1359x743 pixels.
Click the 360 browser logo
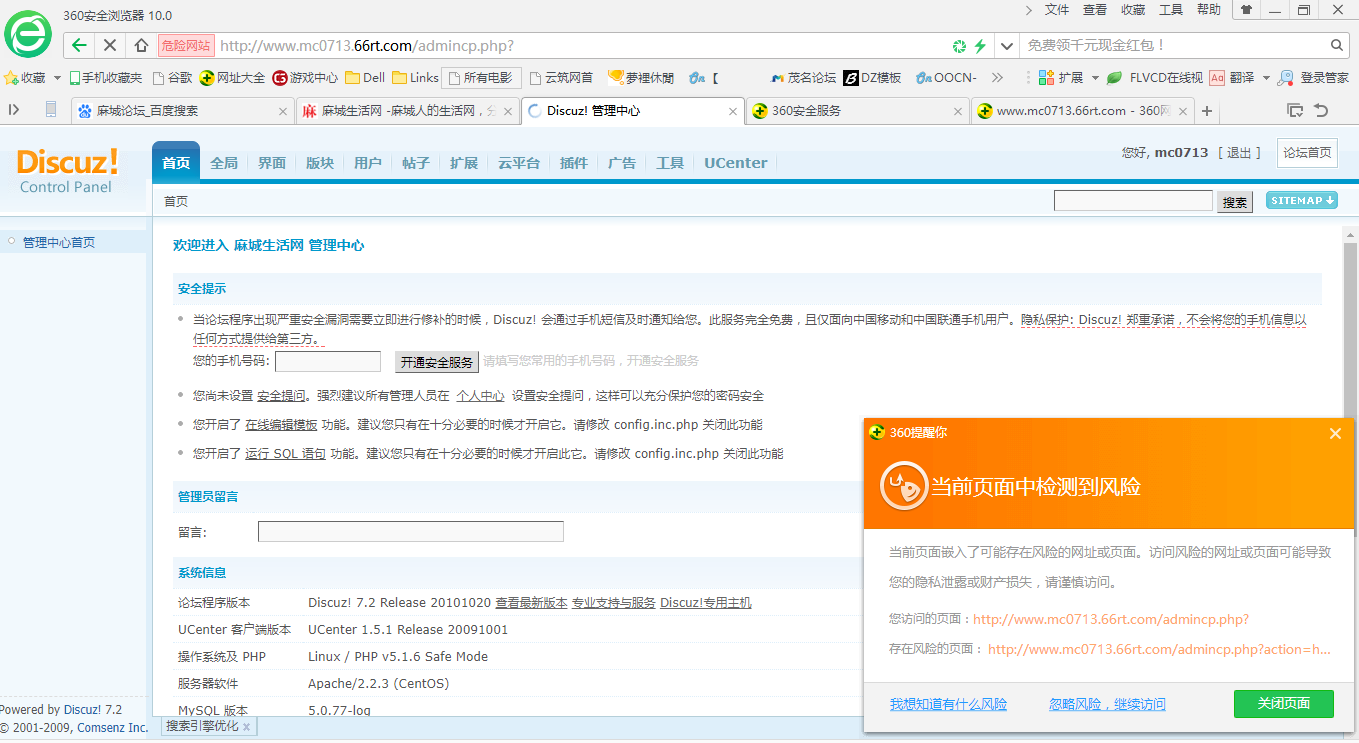[x=28, y=33]
